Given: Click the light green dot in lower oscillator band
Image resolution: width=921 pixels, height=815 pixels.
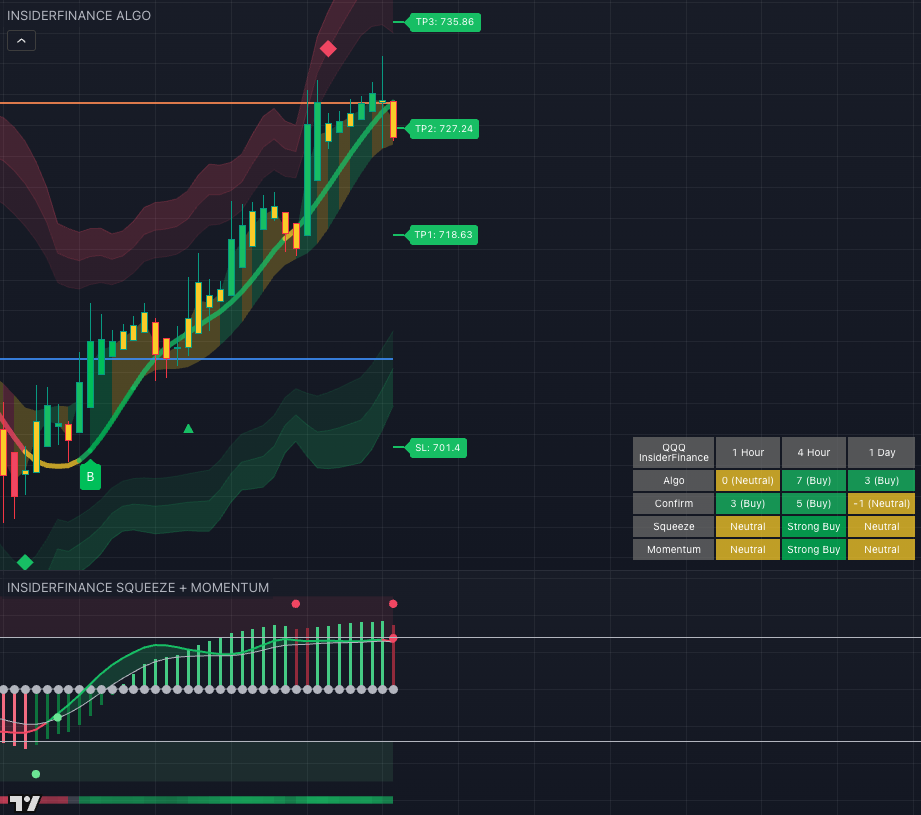Looking at the screenshot, I should point(36,774).
